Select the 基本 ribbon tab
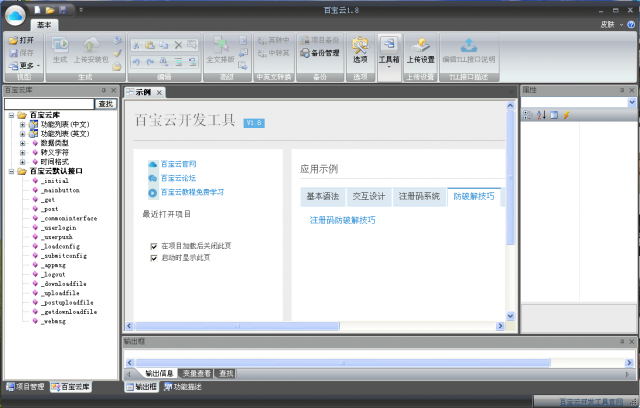Screen dimensions: 640x408 point(44,25)
